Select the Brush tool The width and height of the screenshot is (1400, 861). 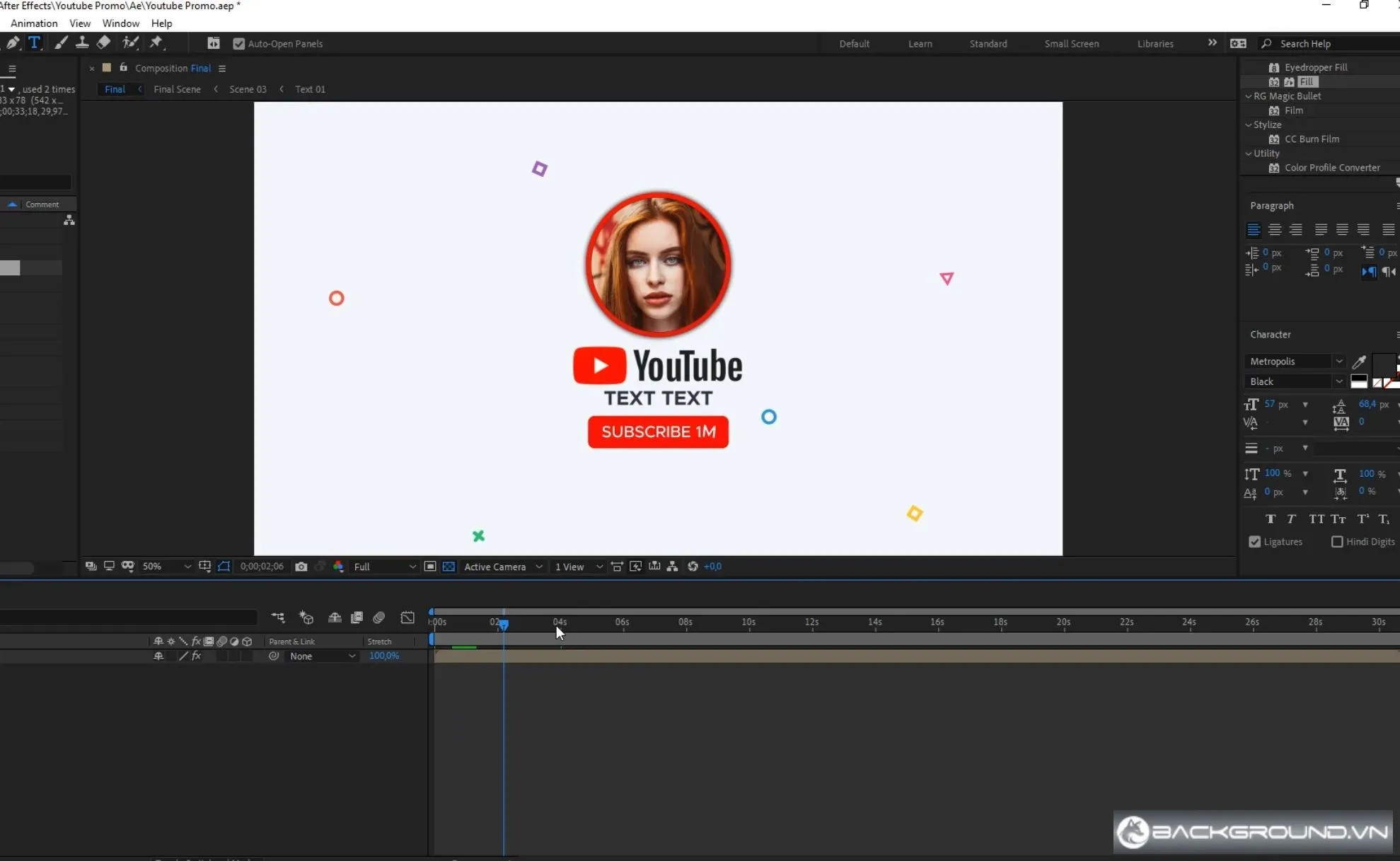pos(61,43)
